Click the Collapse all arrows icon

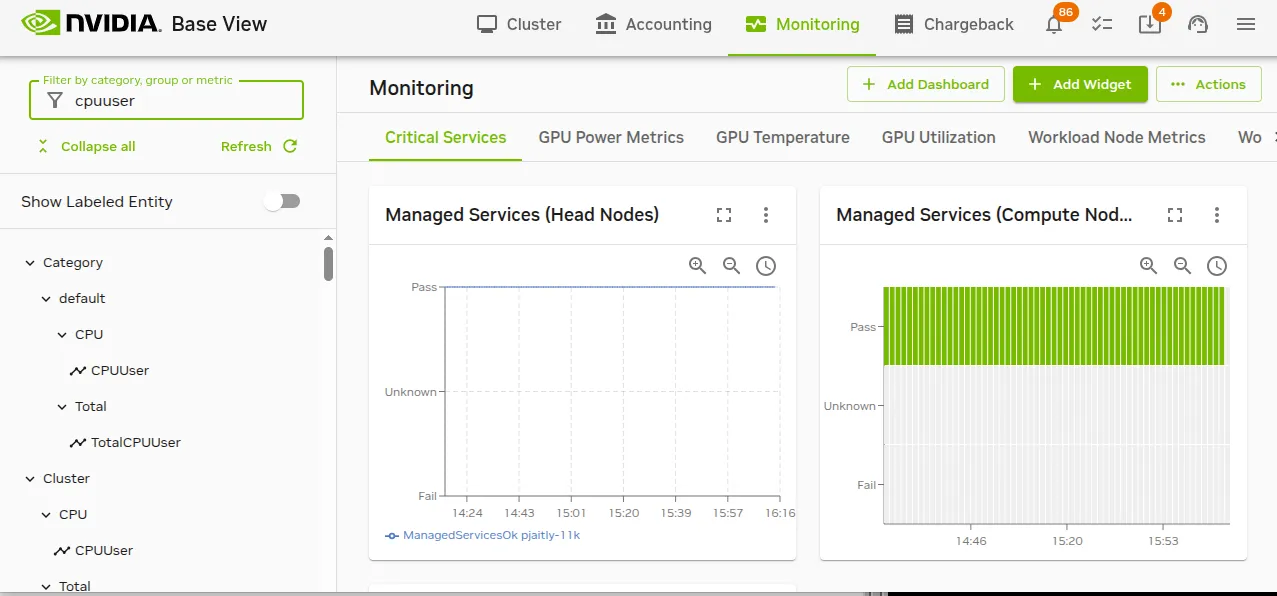[43, 146]
